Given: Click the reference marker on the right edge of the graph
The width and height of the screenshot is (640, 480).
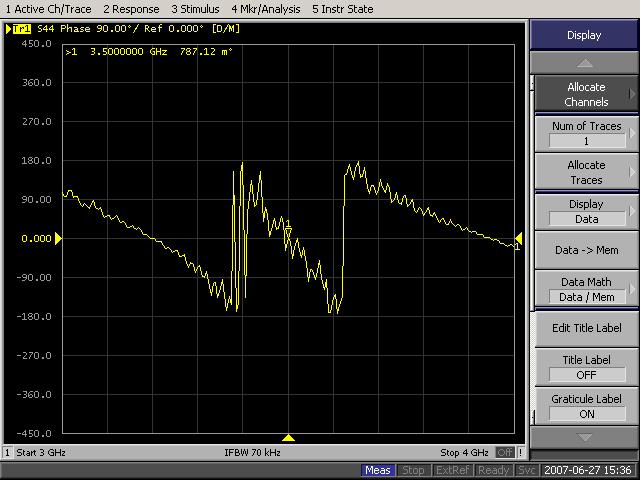Looking at the screenshot, I should [518, 238].
